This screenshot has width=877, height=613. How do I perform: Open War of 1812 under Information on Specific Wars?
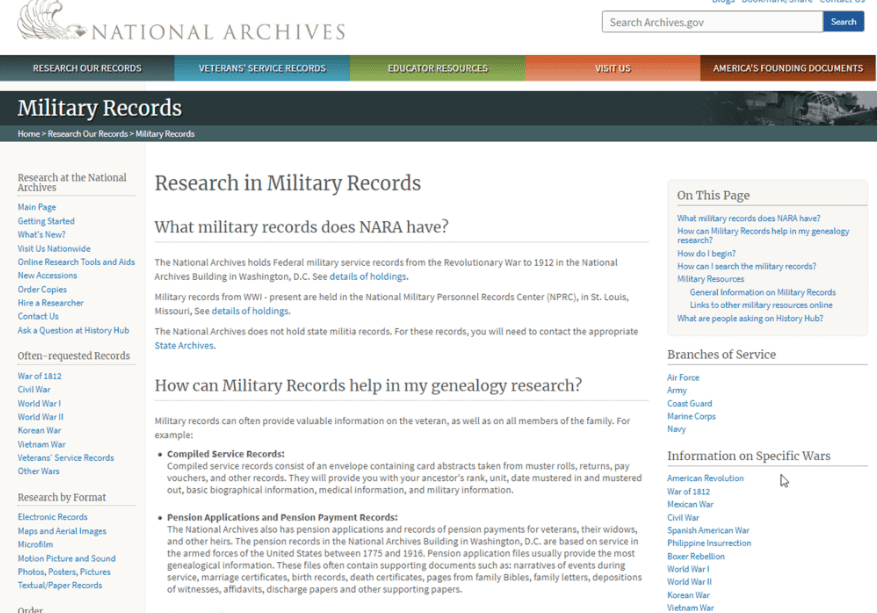tap(689, 492)
